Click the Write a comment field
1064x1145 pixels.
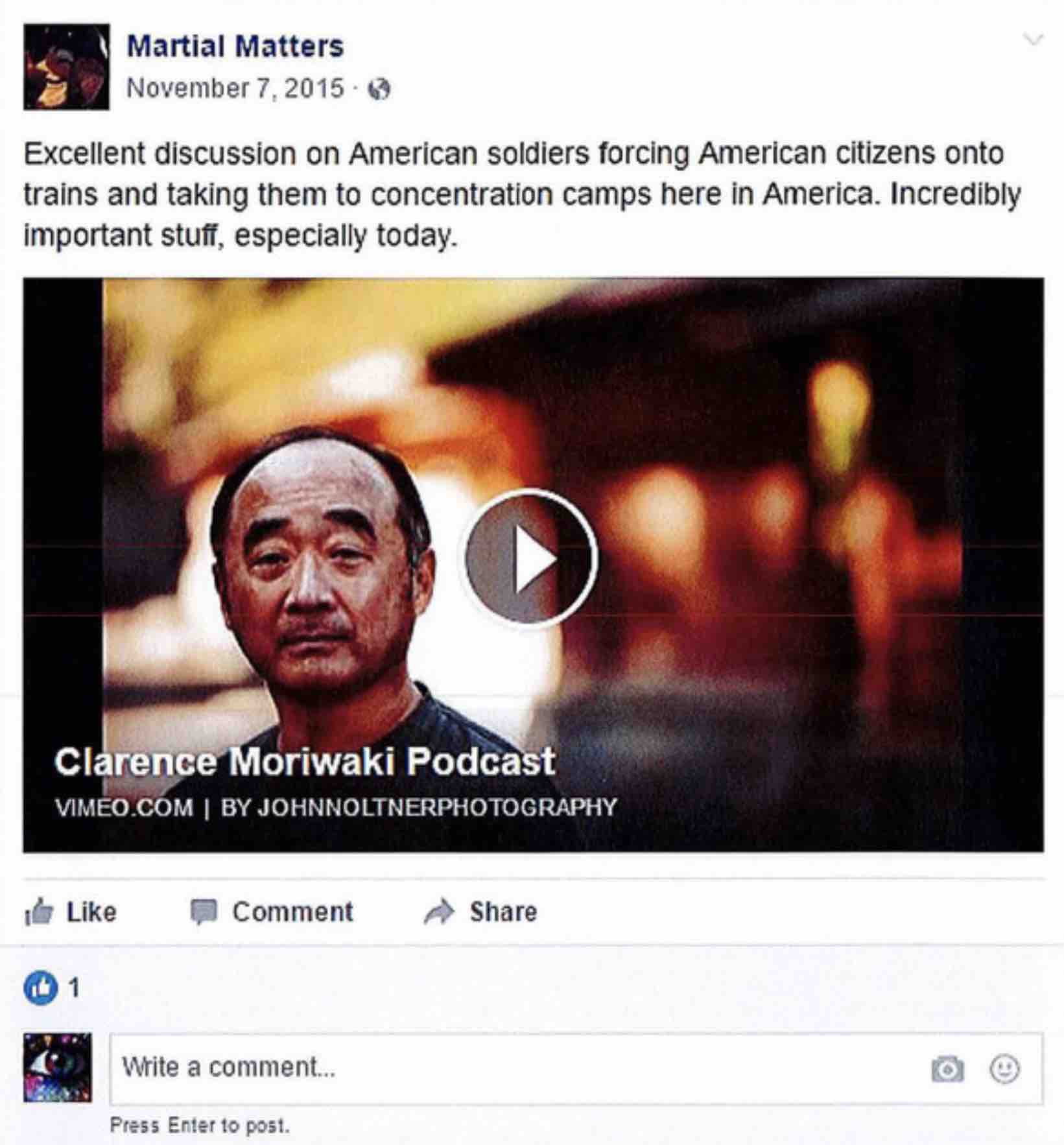(x=576, y=1068)
